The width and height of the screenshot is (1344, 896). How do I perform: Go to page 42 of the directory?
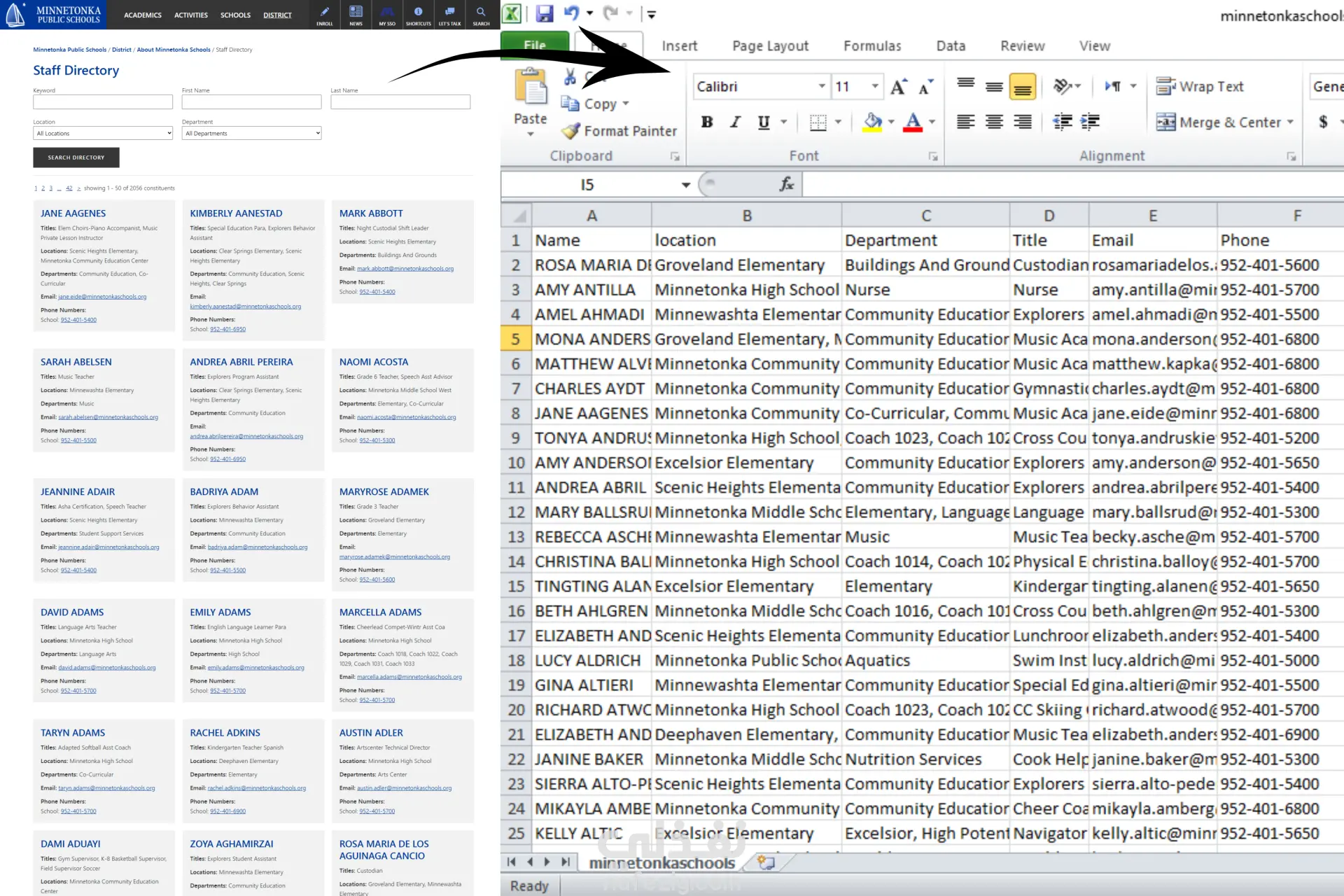[69, 188]
